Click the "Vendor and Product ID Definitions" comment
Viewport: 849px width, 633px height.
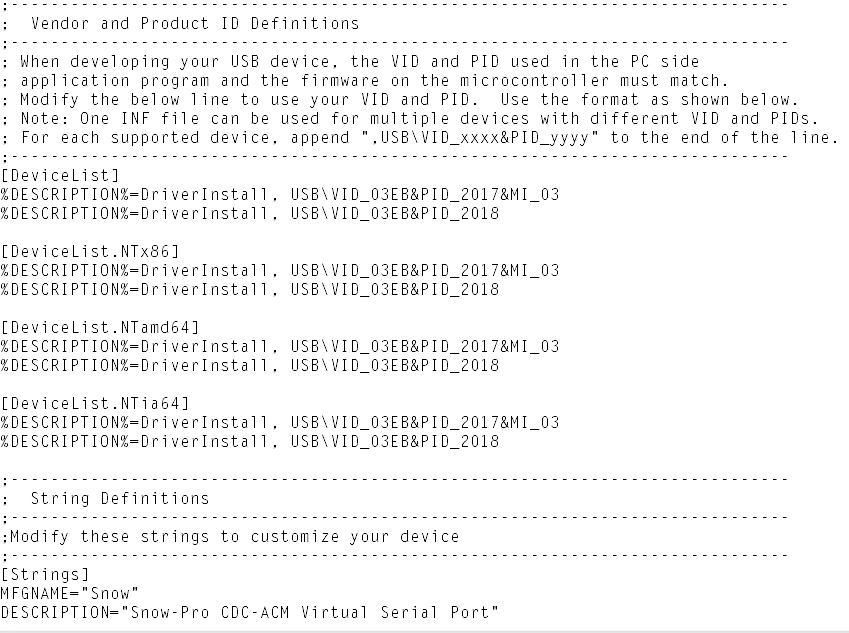(195, 23)
